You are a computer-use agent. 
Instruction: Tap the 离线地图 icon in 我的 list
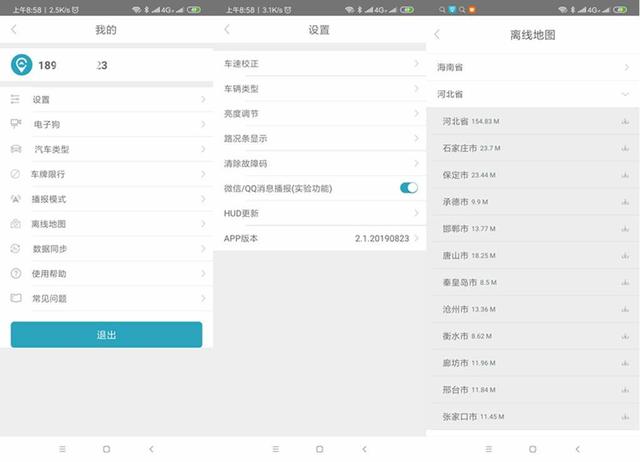tap(16, 224)
